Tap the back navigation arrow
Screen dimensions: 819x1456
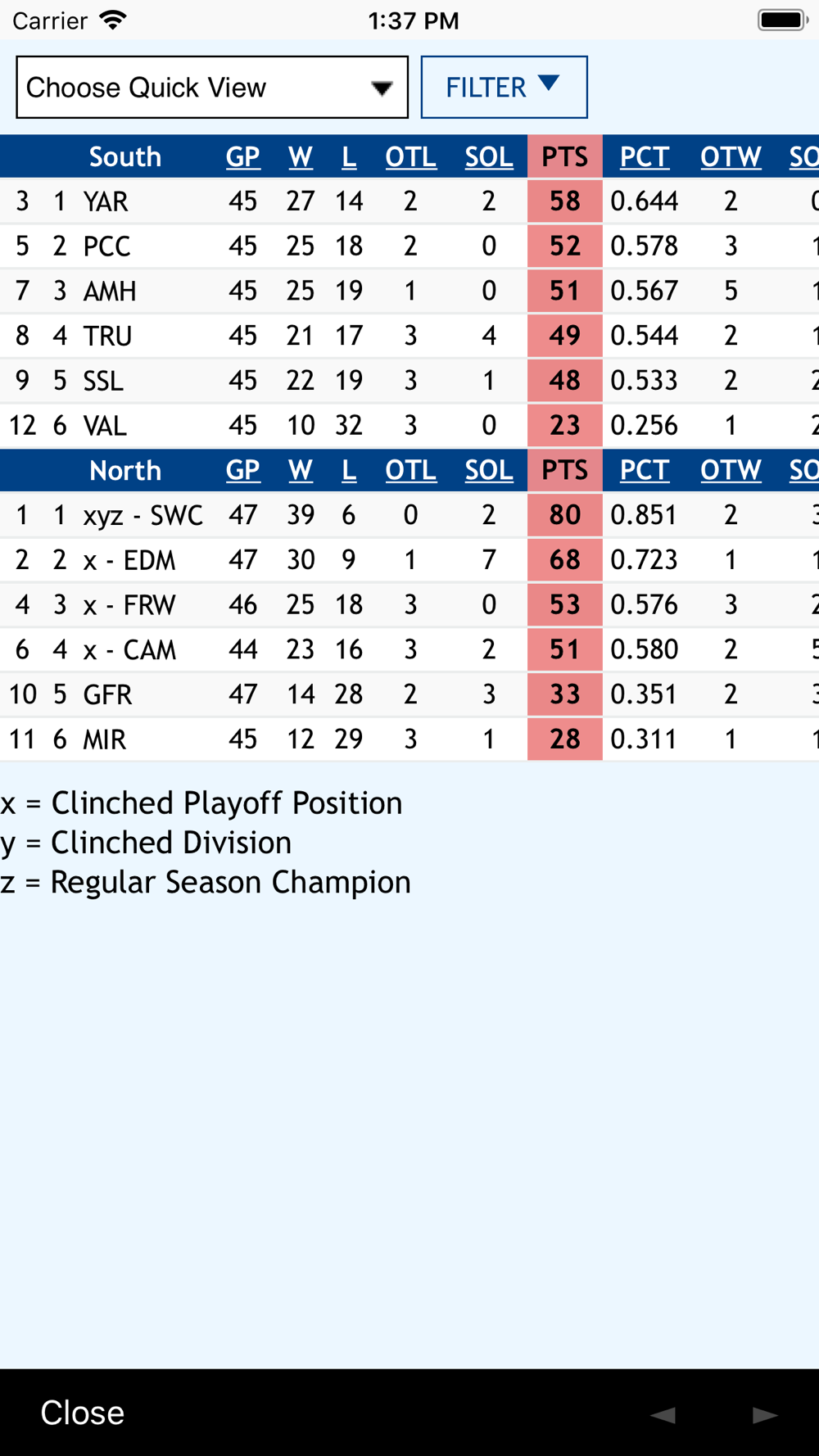(x=663, y=1414)
